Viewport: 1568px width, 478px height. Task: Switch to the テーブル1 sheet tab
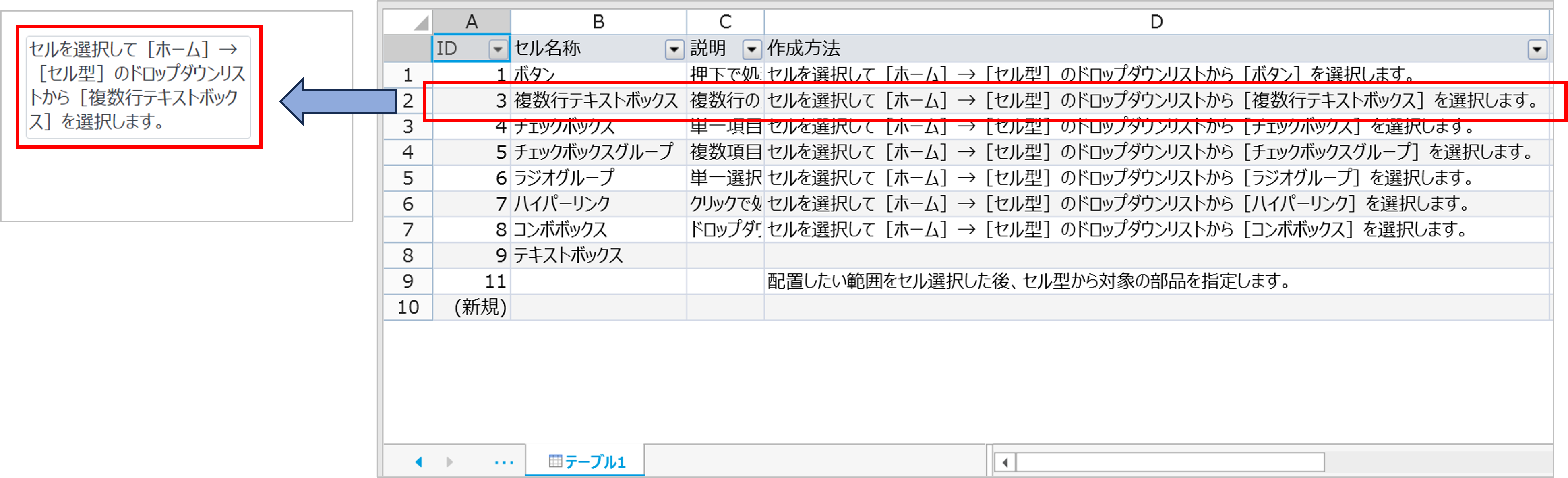[x=585, y=461]
